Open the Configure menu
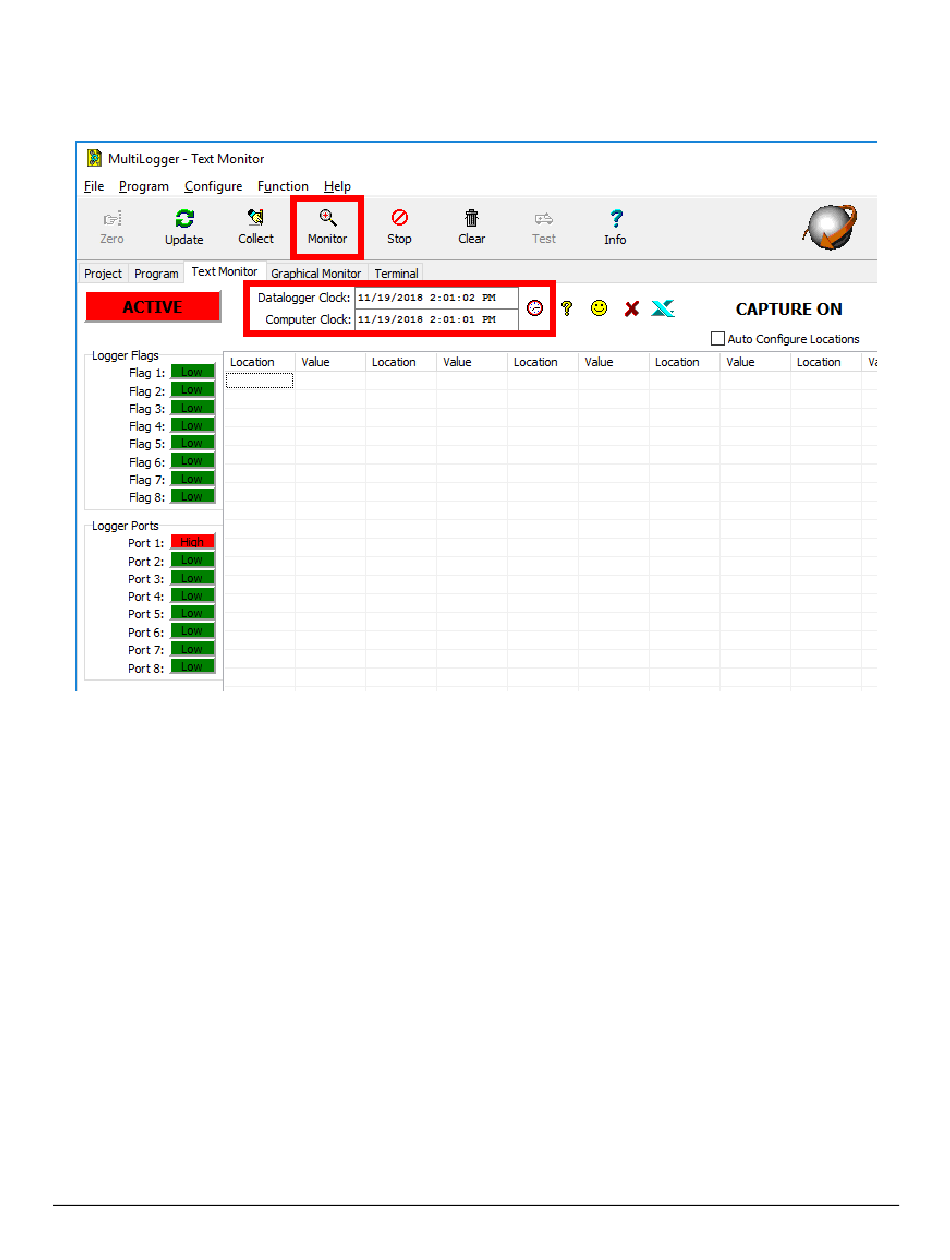Image resolution: width=950 pixels, height=1260 pixels. pos(213,186)
